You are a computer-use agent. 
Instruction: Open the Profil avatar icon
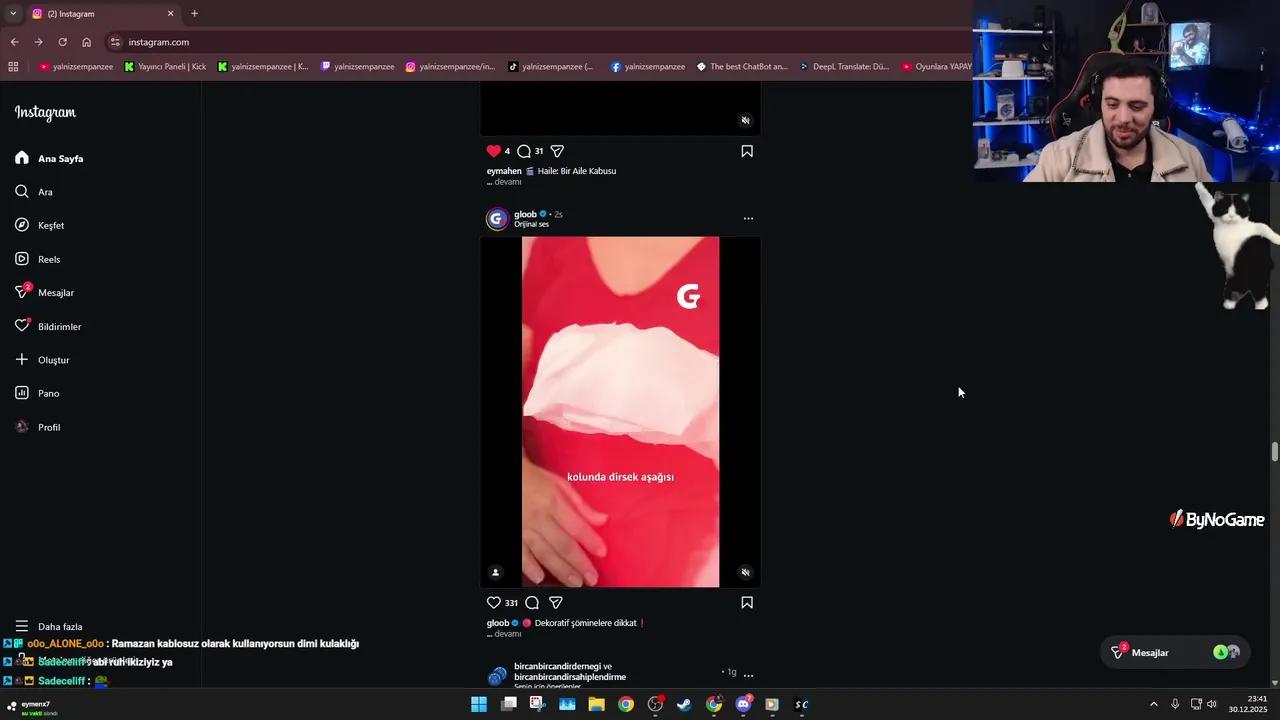[x=21, y=427]
